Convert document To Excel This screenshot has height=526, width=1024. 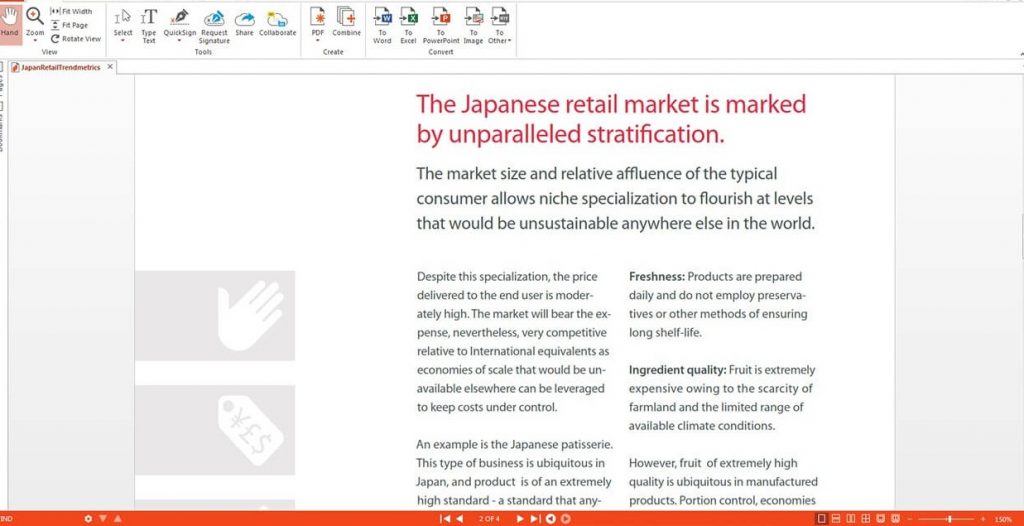[x=408, y=23]
